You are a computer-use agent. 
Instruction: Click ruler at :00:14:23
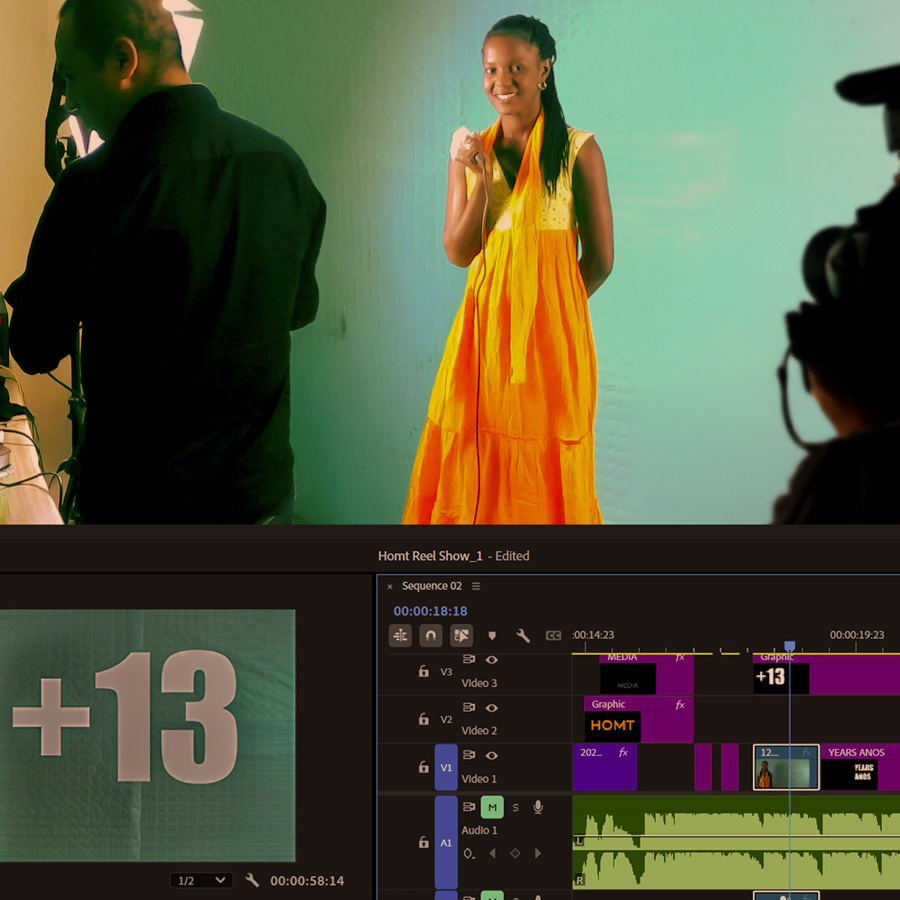pyautogui.click(x=593, y=635)
